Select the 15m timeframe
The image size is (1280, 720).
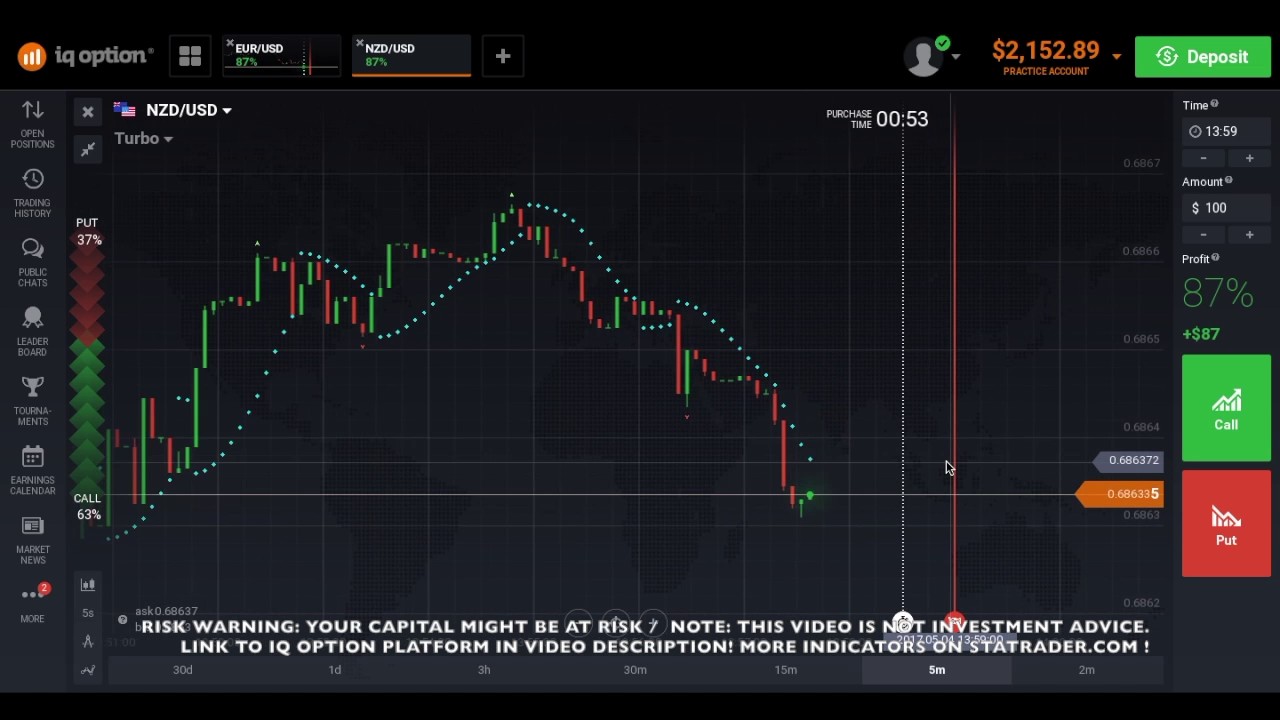tap(786, 670)
